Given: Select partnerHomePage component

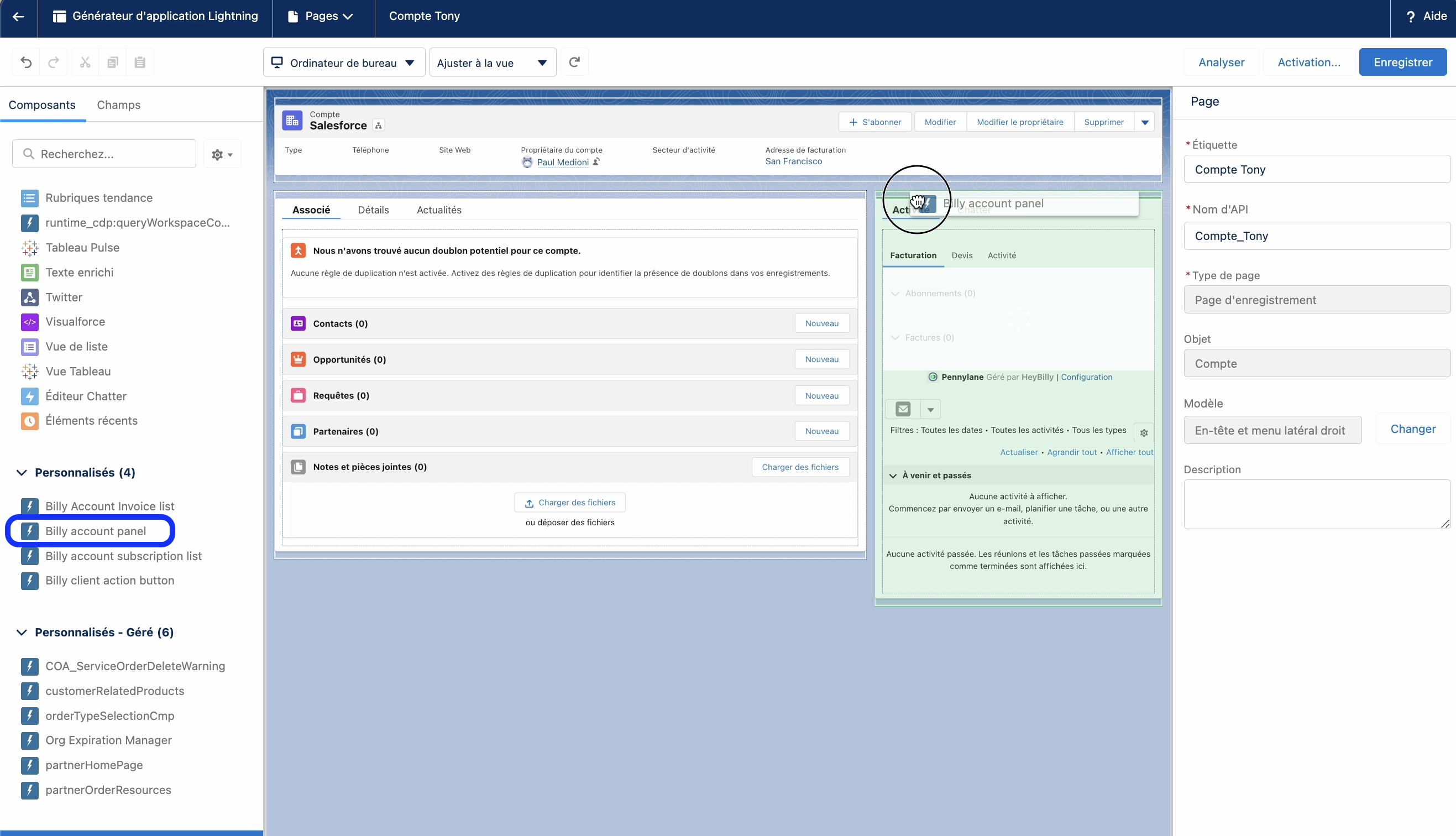Looking at the screenshot, I should (x=82, y=765).
